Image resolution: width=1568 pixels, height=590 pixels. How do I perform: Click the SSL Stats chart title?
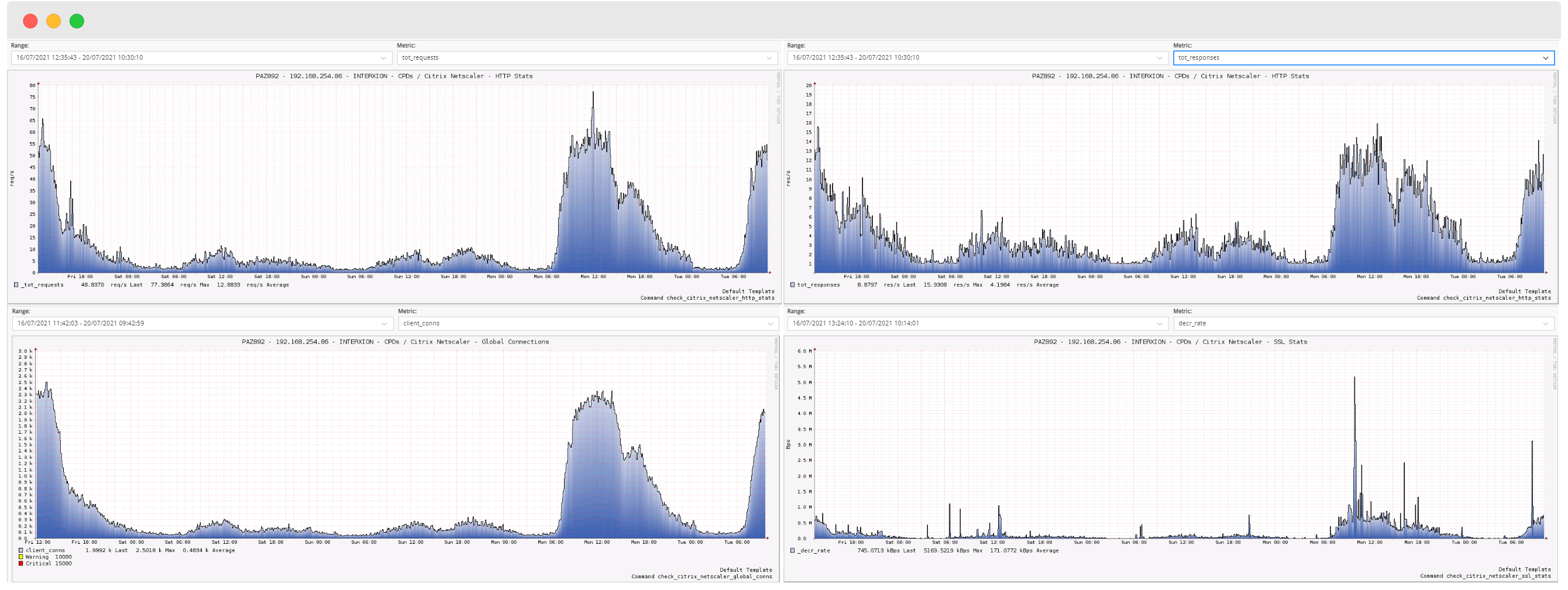[1170, 342]
